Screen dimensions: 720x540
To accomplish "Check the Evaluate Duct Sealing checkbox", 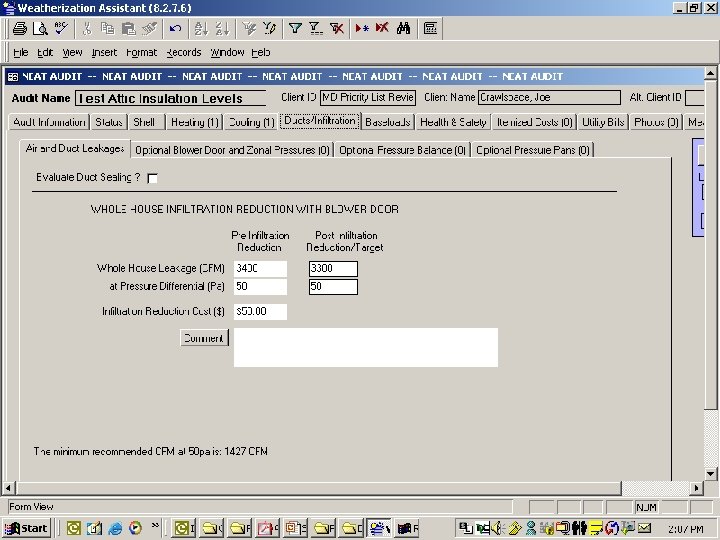I will click(x=152, y=178).
